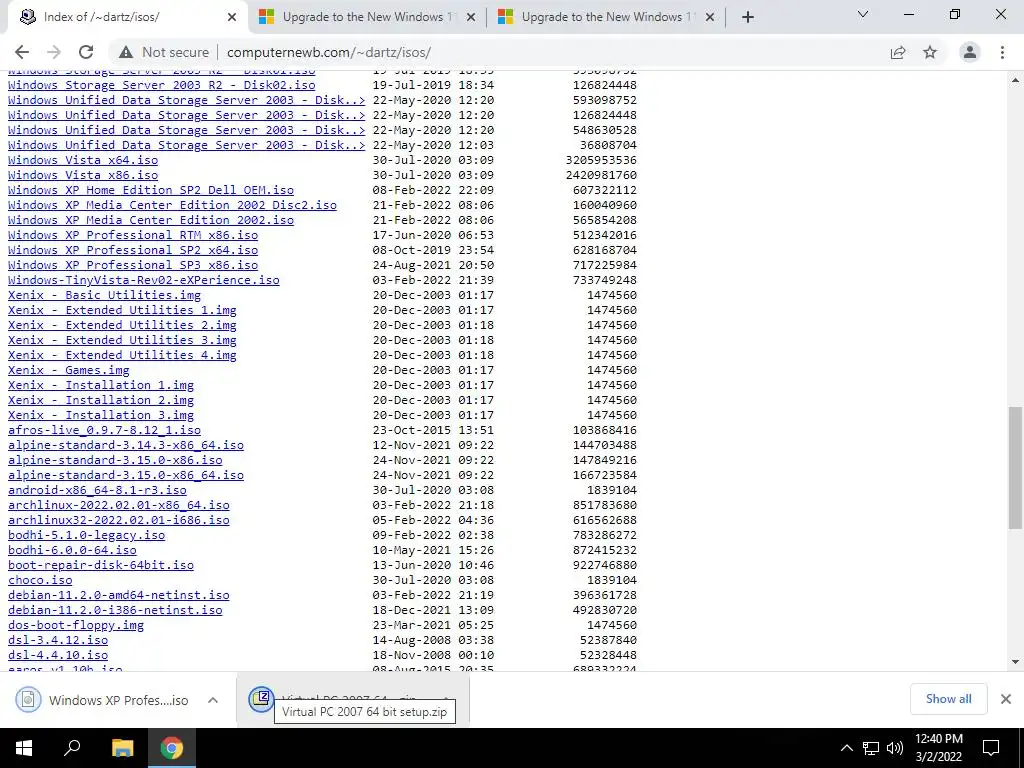This screenshot has width=1024, height=768.
Task: Download debian-11.2.0-i386-netinst.iso
Action: 115,611
